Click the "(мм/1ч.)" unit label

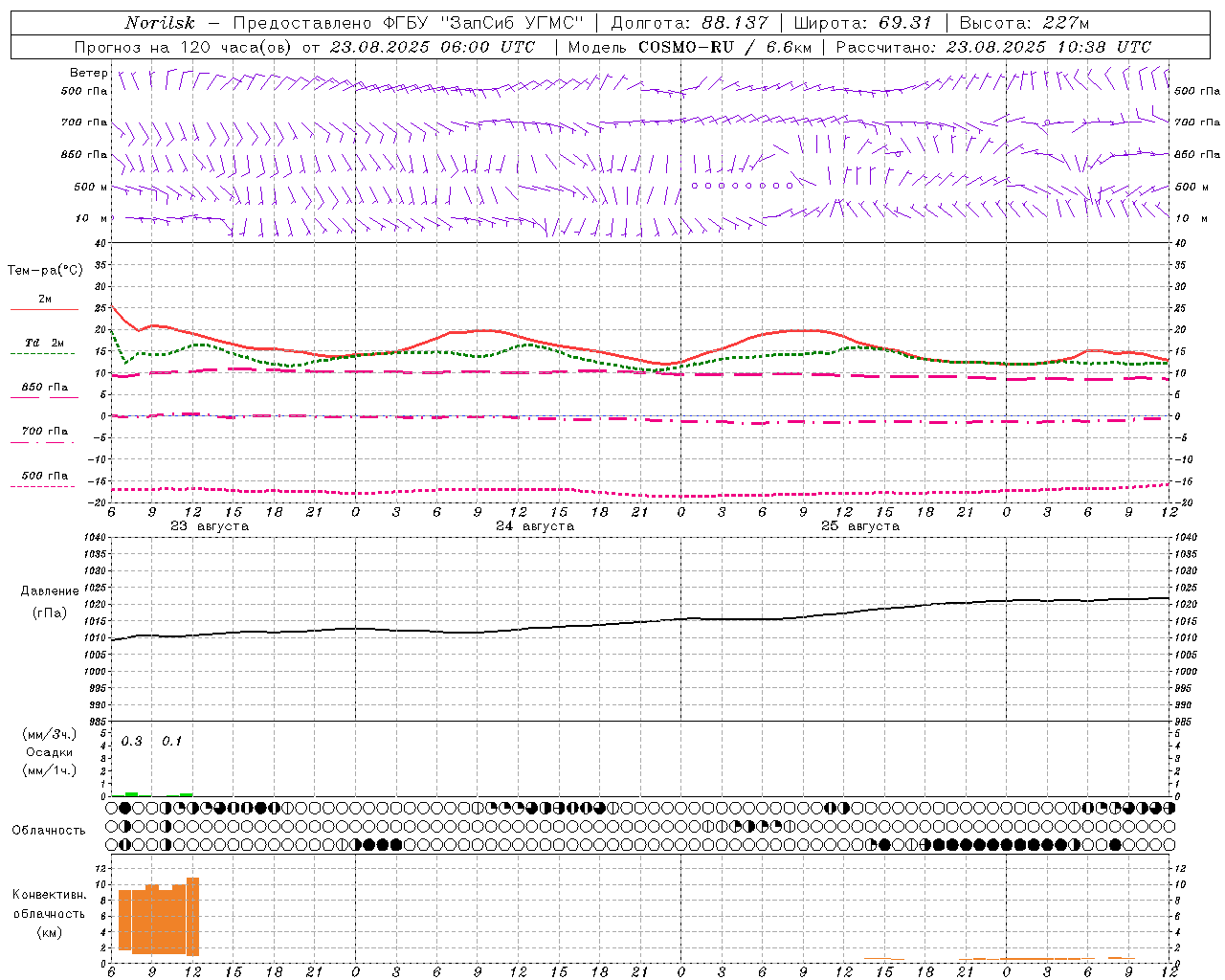(x=49, y=770)
